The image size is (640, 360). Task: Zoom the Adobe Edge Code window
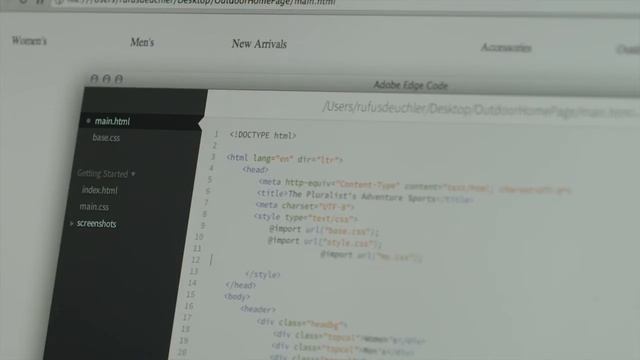tap(119, 79)
